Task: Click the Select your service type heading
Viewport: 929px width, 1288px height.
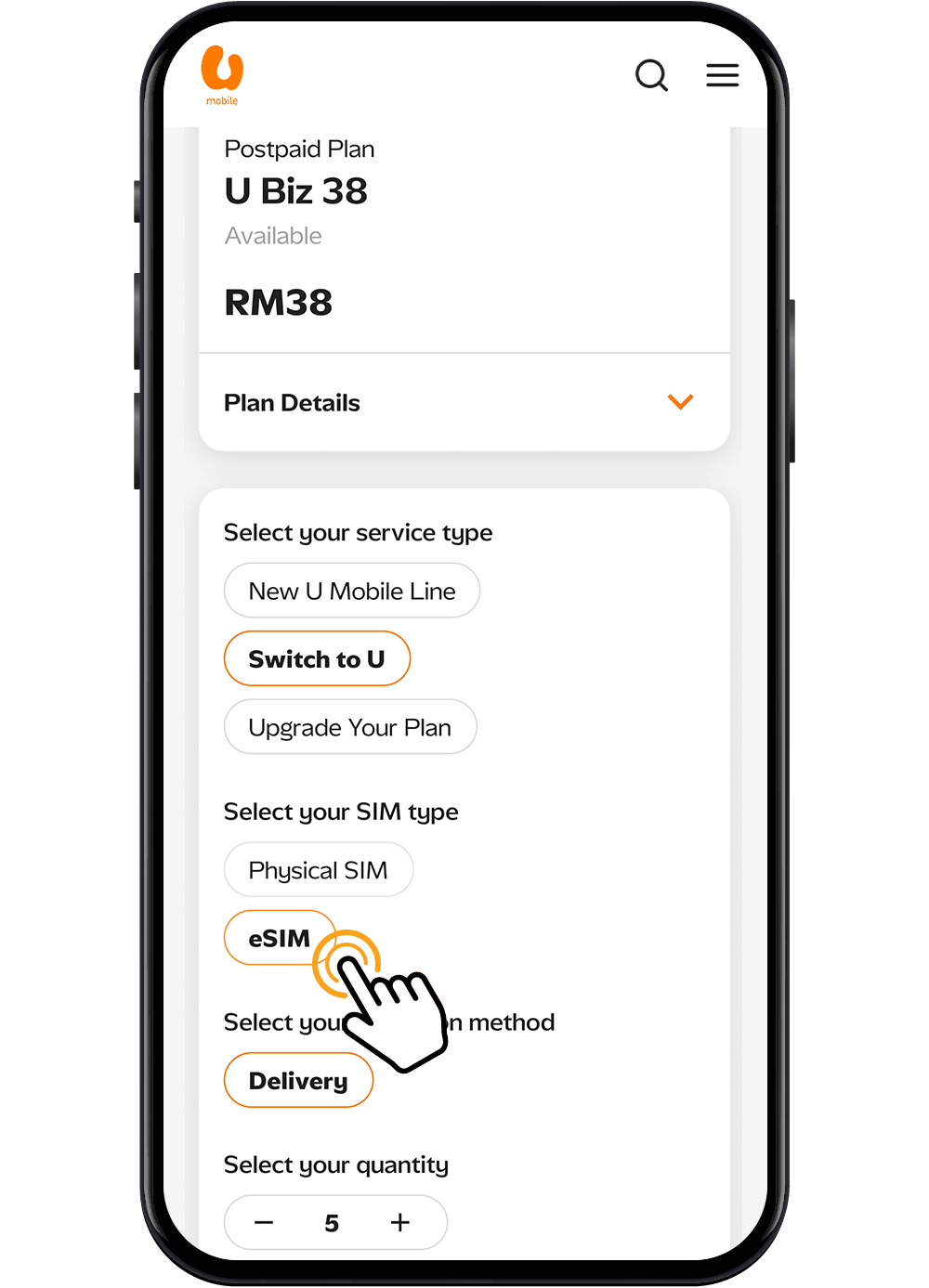Action: click(x=358, y=533)
